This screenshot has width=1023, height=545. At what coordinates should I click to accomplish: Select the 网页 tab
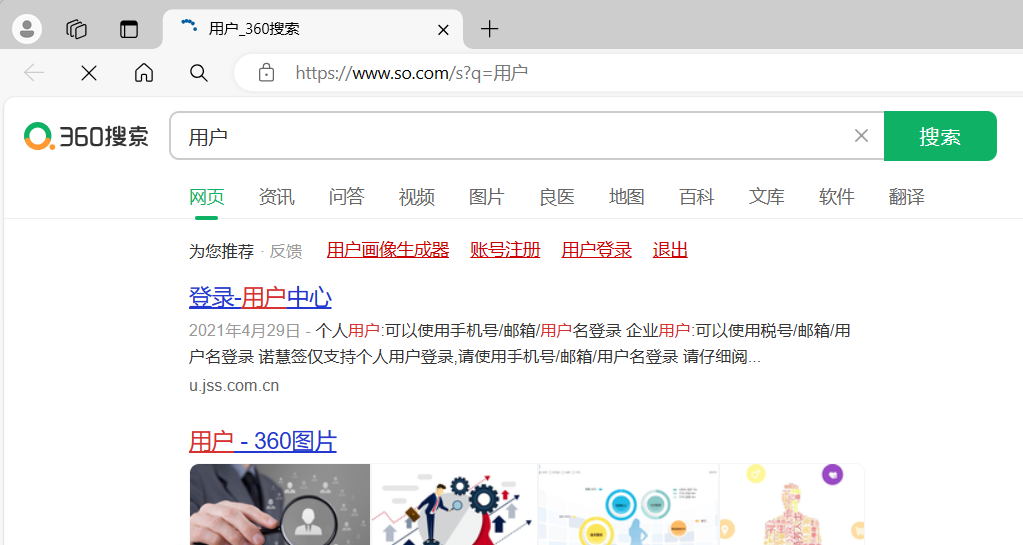(x=206, y=196)
